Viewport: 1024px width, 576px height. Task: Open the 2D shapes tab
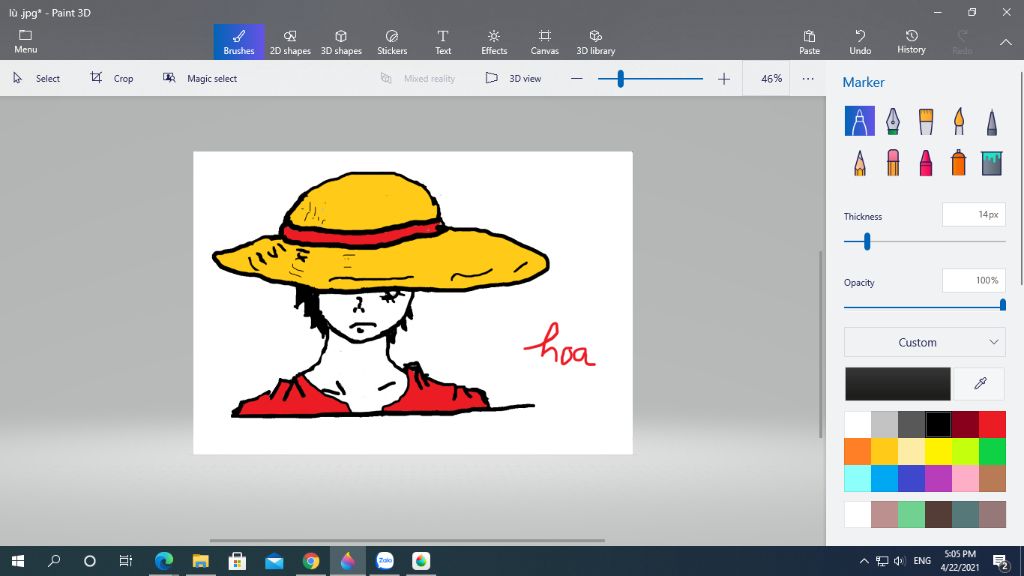pos(290,42)
